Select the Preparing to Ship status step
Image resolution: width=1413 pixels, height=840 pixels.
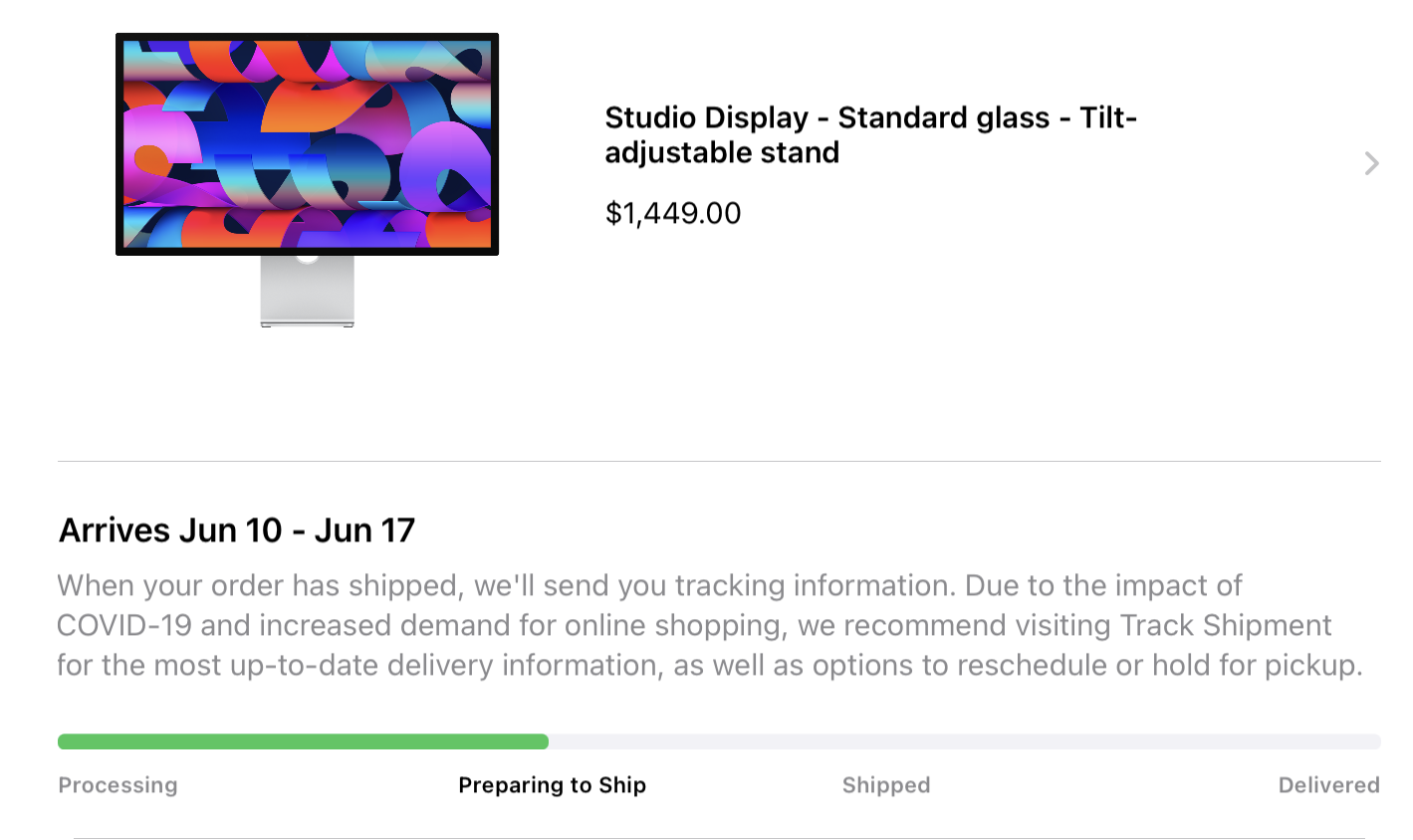click(x=552, y=785)
